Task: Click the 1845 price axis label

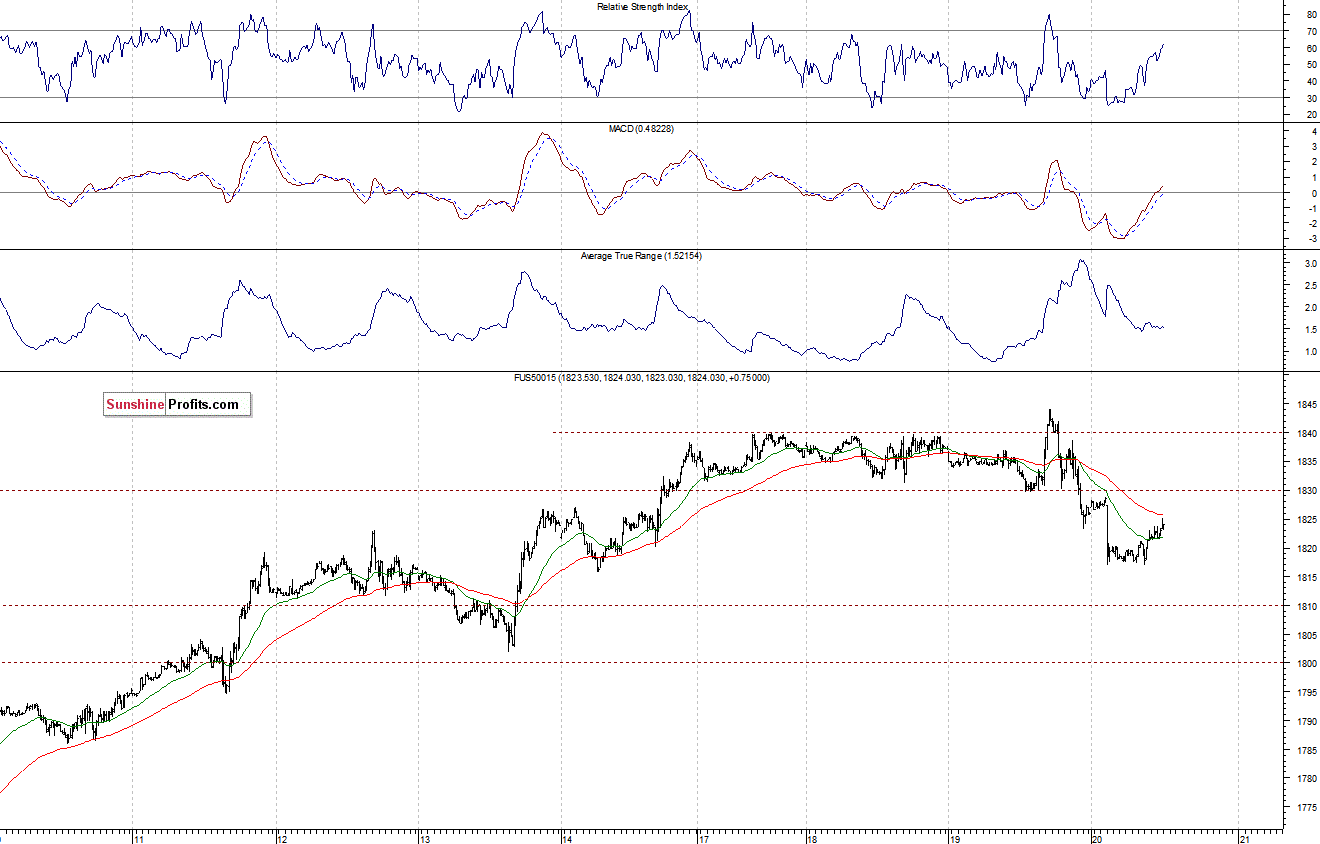Action: click(x=1306, y=405)
